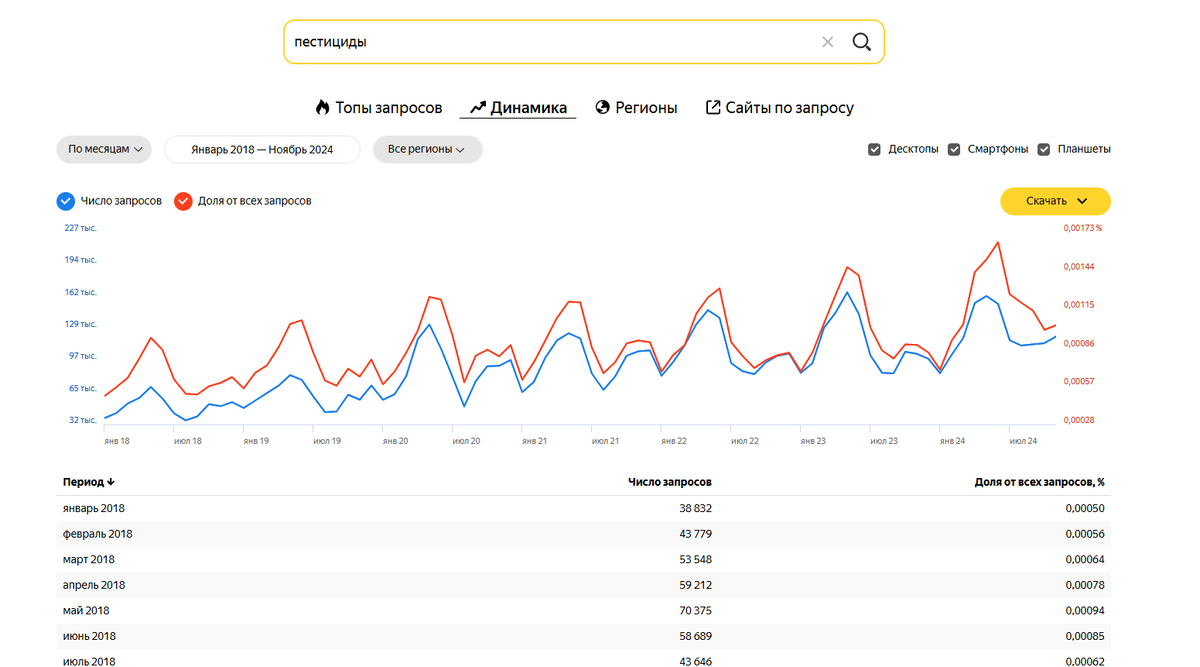This screenshot has width=1200, height=667.
Task: Open the date range picker Январь 2018 — Ноябрь 2024
Action: 262,149
